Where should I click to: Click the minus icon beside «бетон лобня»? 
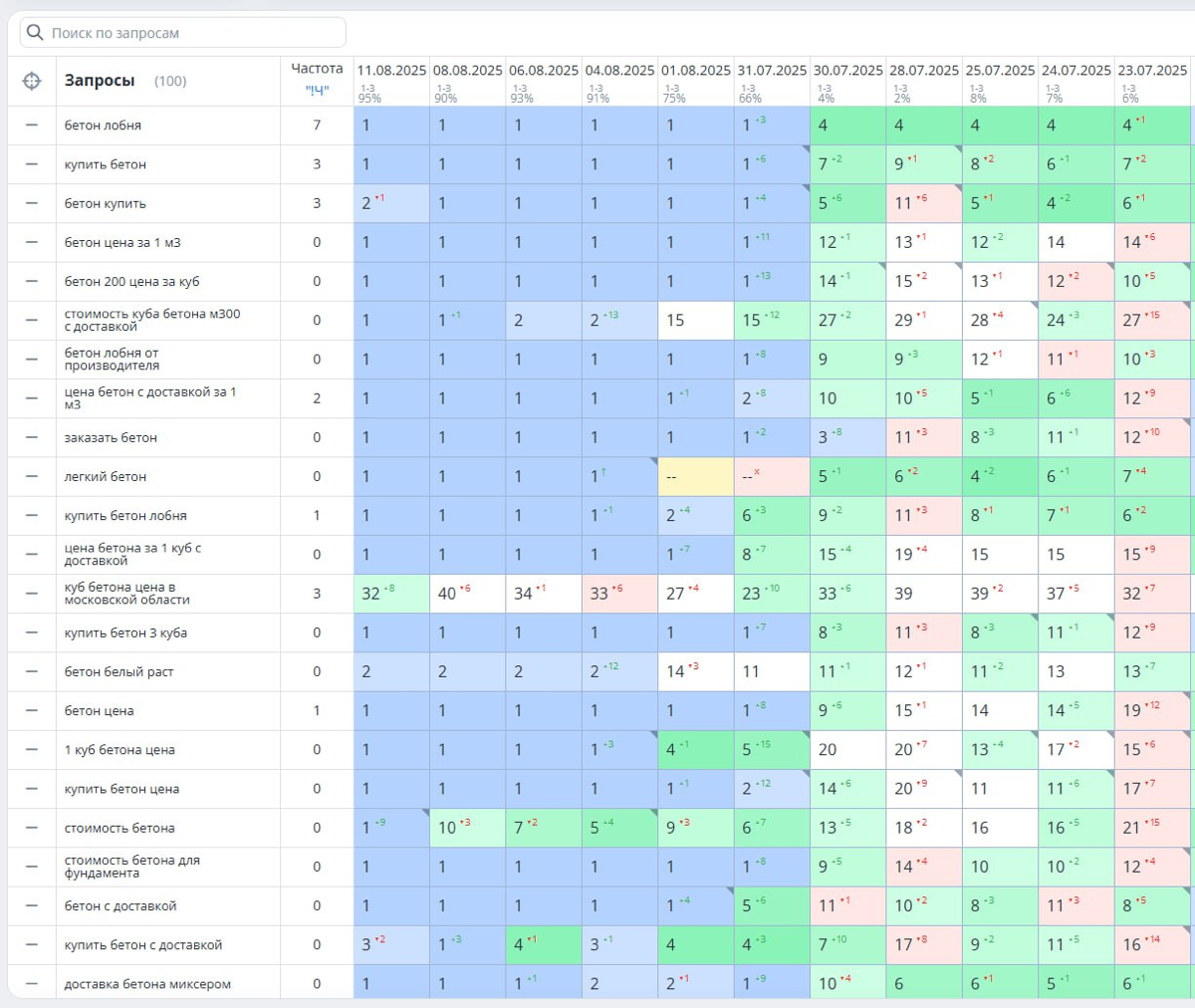[x=32, y=126]
